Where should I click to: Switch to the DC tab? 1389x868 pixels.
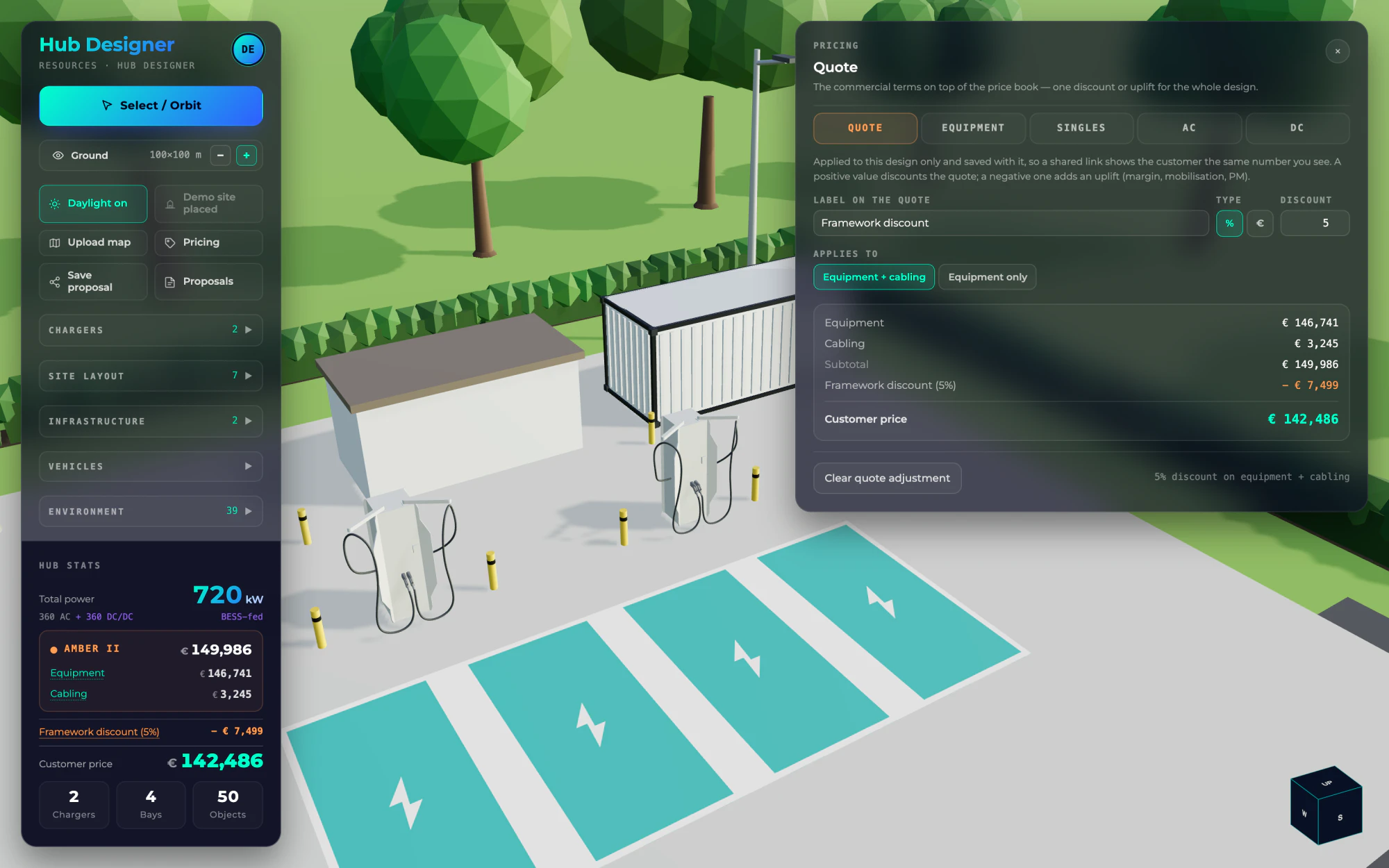click(1297, 128)
